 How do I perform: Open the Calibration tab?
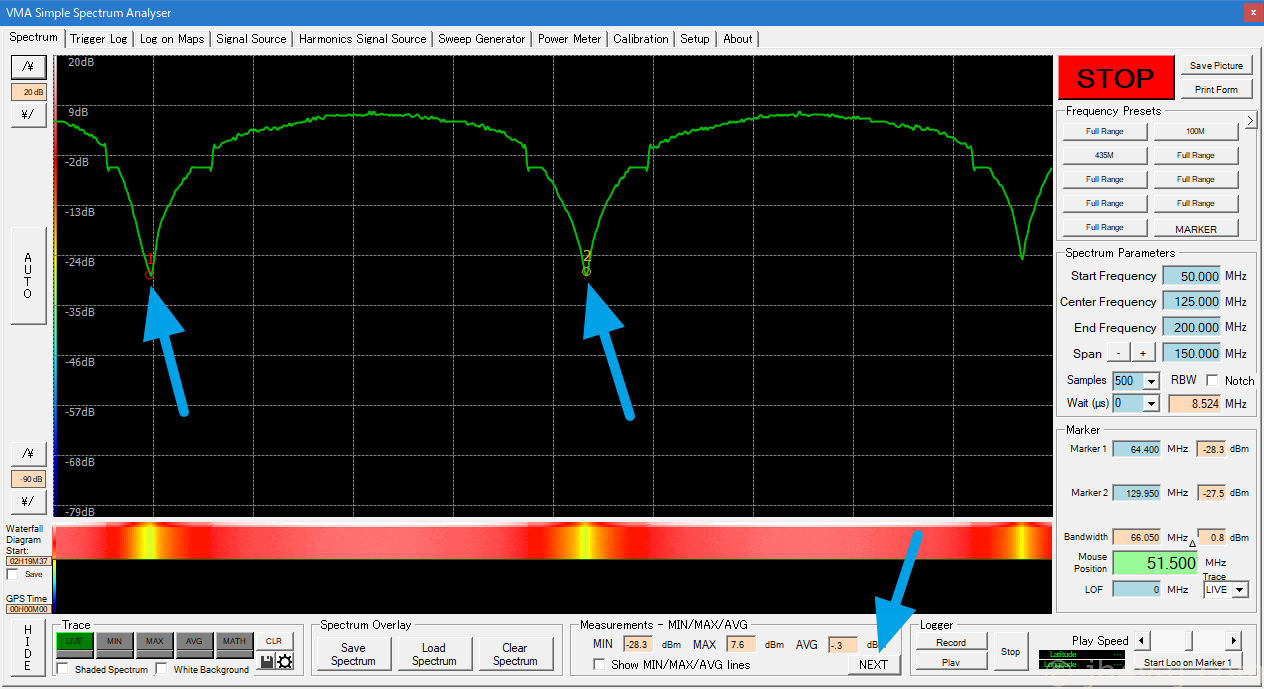tap(641, 39)
